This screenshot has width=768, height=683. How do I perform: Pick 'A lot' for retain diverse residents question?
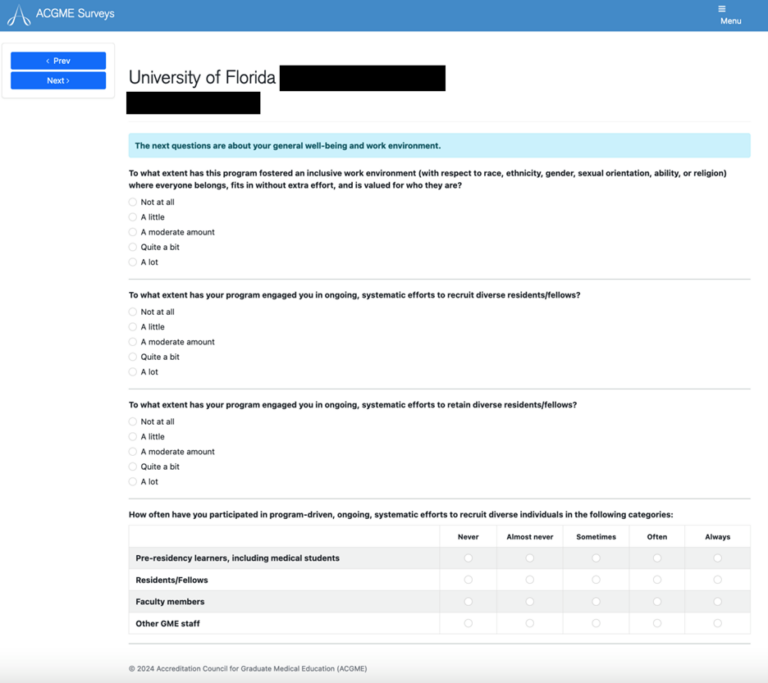tap(133, 482)
